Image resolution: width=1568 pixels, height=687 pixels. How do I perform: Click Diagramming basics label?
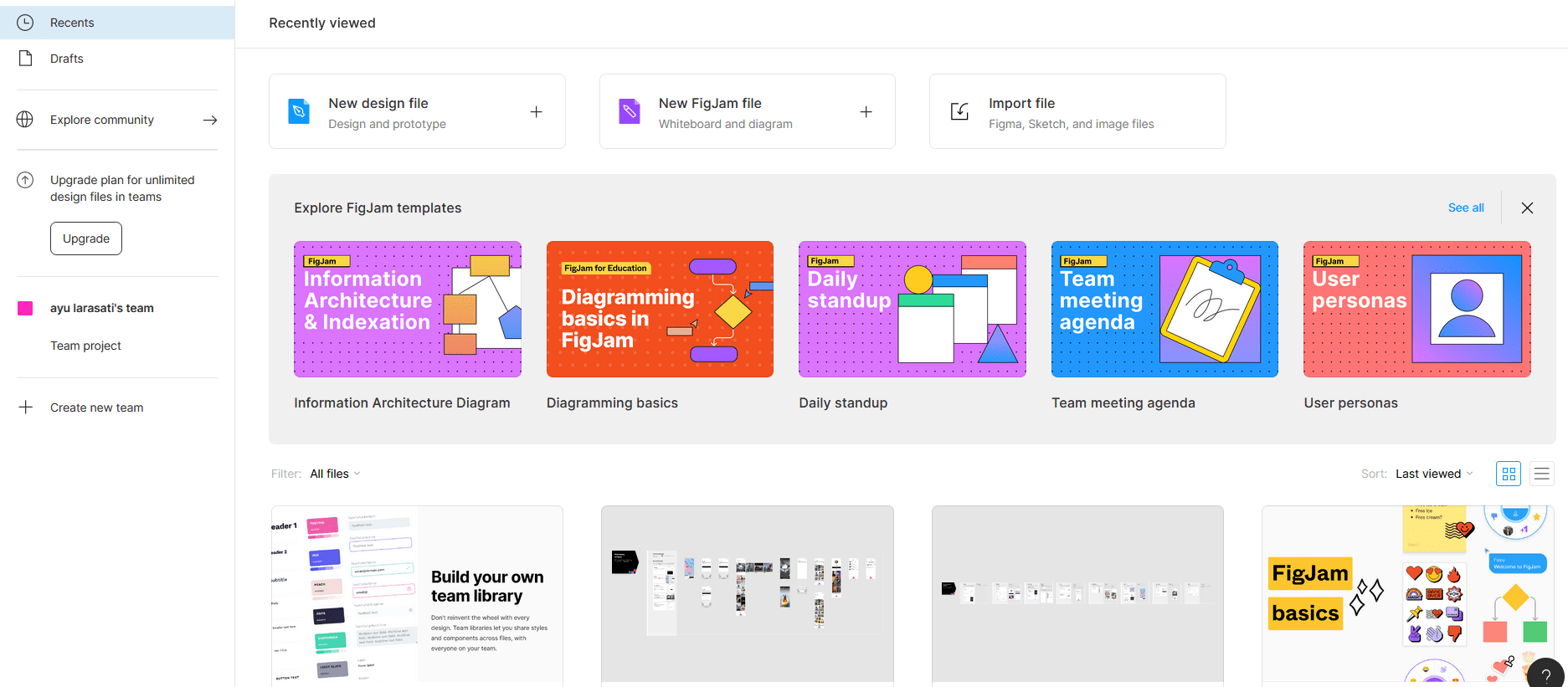tap(612, 402)
